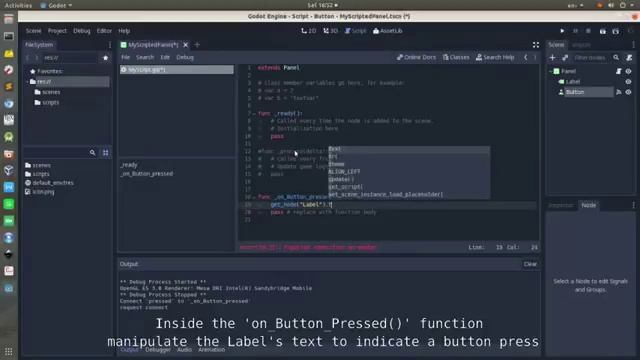Click the file search magnifier icon
Screen dimensions: 640x360
point(93,153)
